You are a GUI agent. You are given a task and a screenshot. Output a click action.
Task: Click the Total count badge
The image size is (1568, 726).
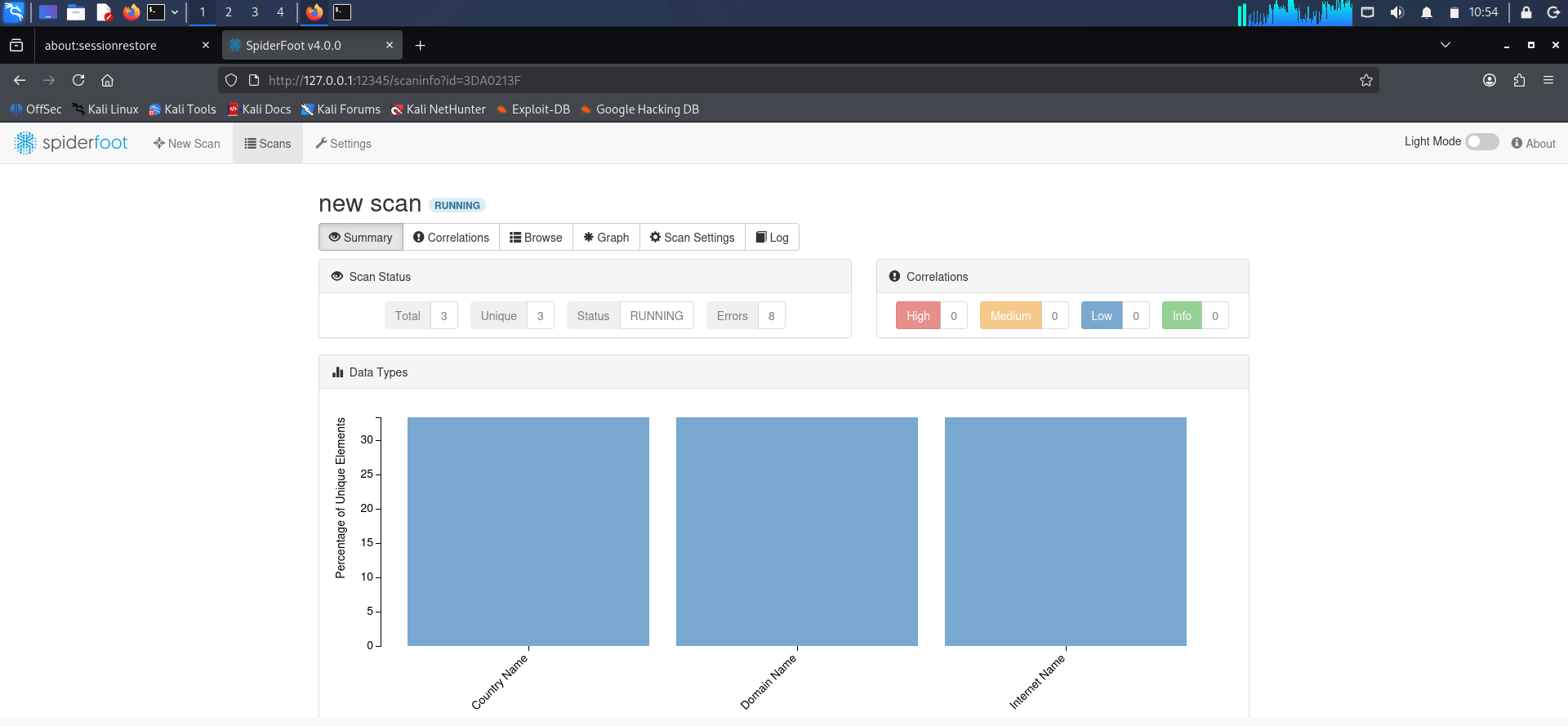pos(421,316)
